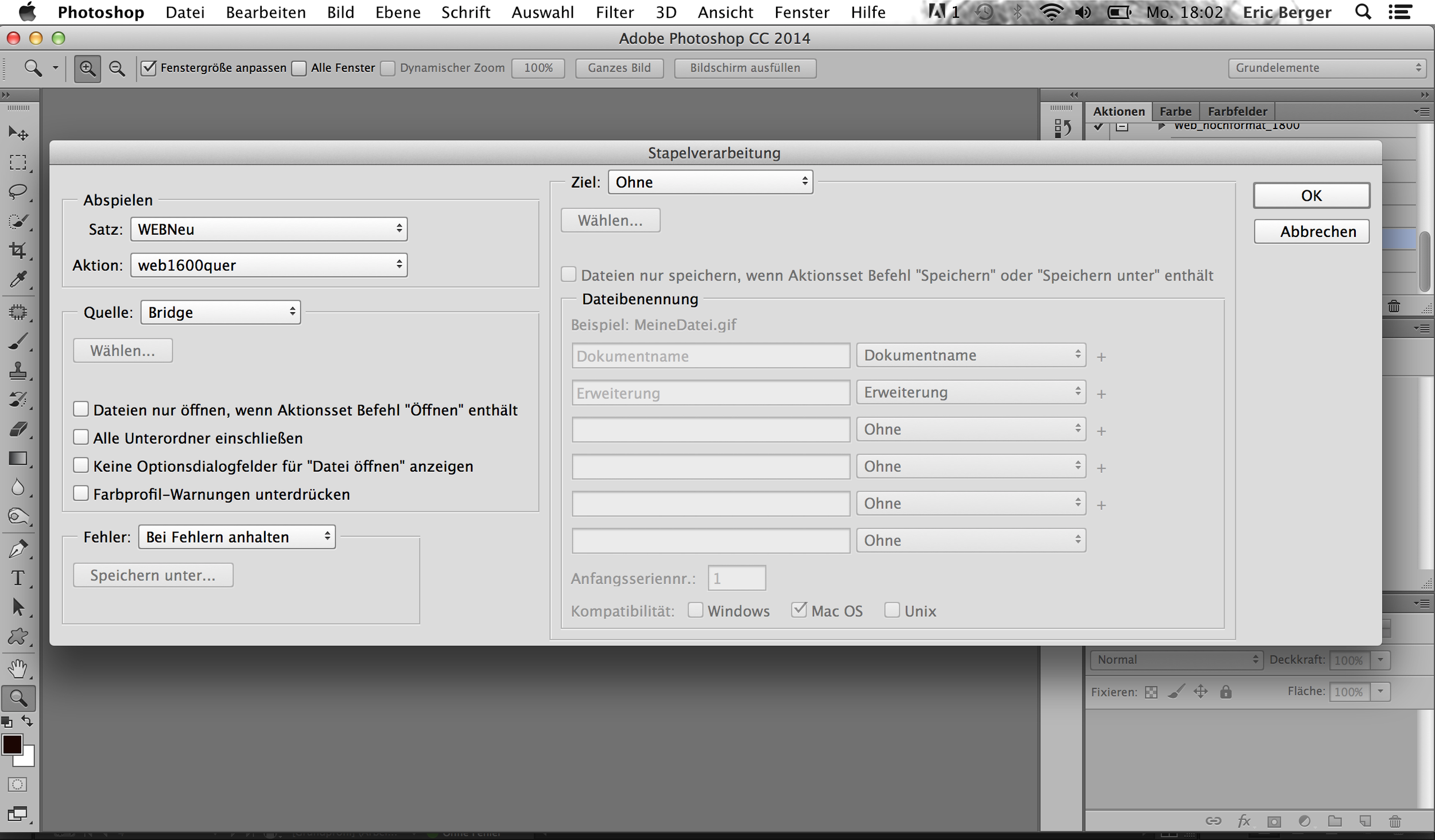Open the Grundelemente workspace dropdown
The image size is (1435, 840).
[x=1327, y=68]
